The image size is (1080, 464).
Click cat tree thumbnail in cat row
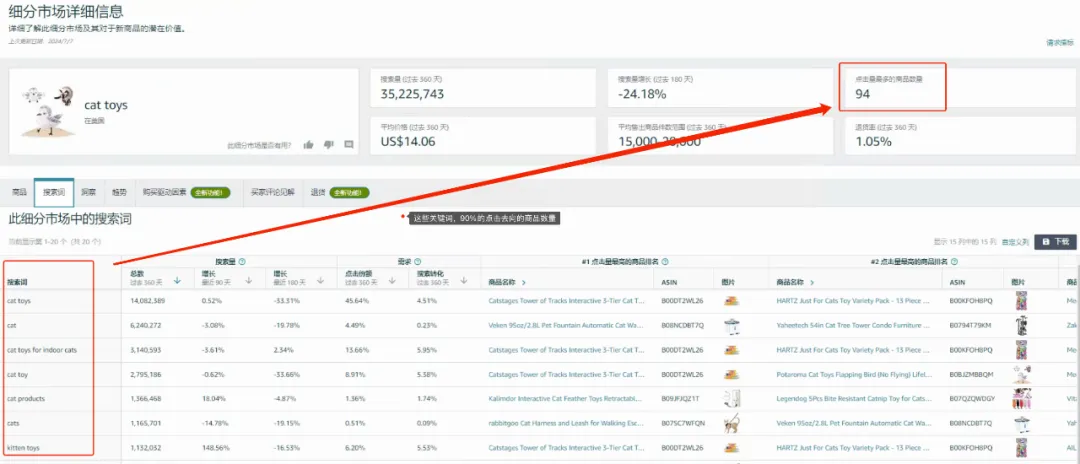(x=1020, y=326)
